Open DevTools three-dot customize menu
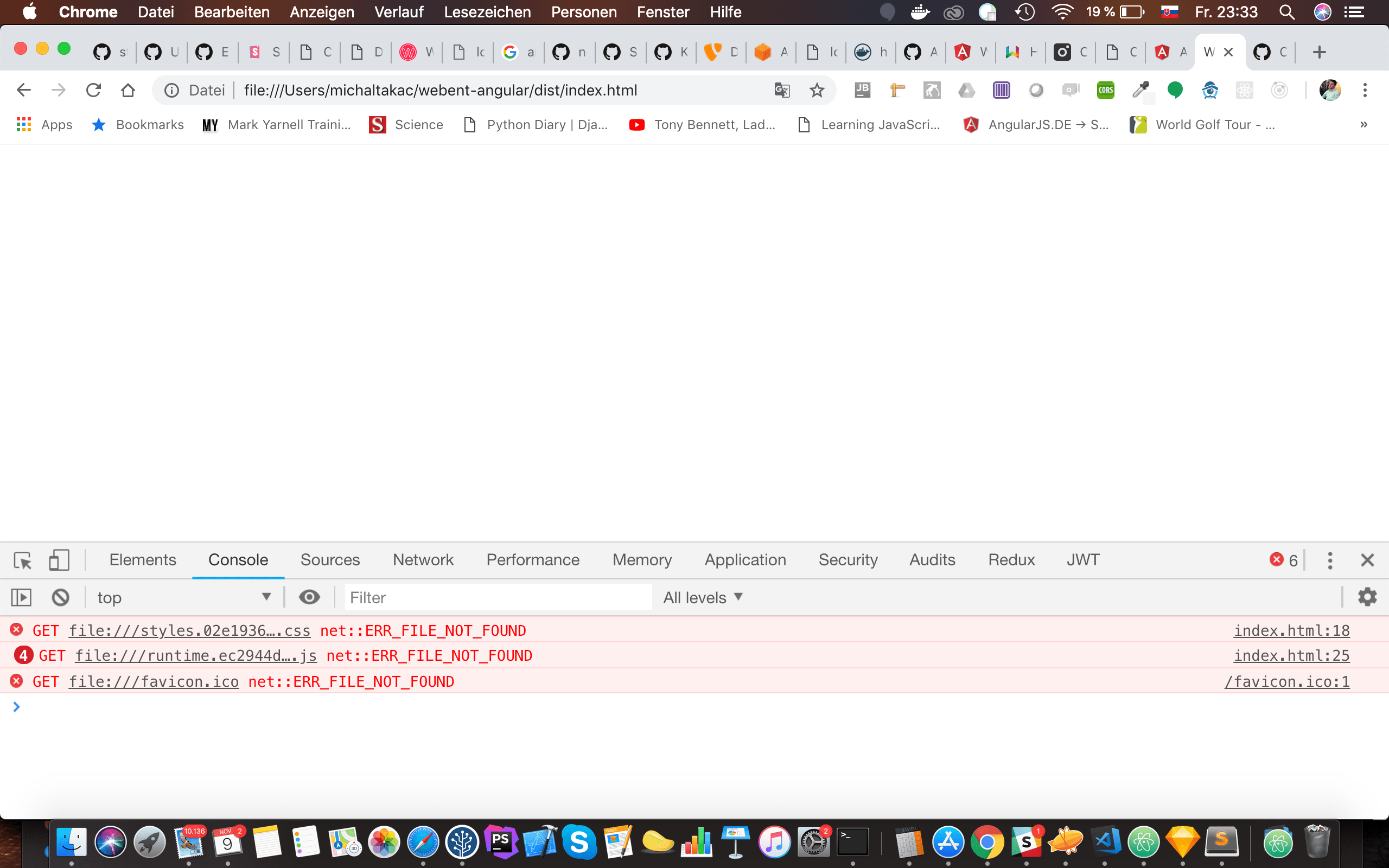Screen dimensions: 1389x868 (x=1330, y=560)
